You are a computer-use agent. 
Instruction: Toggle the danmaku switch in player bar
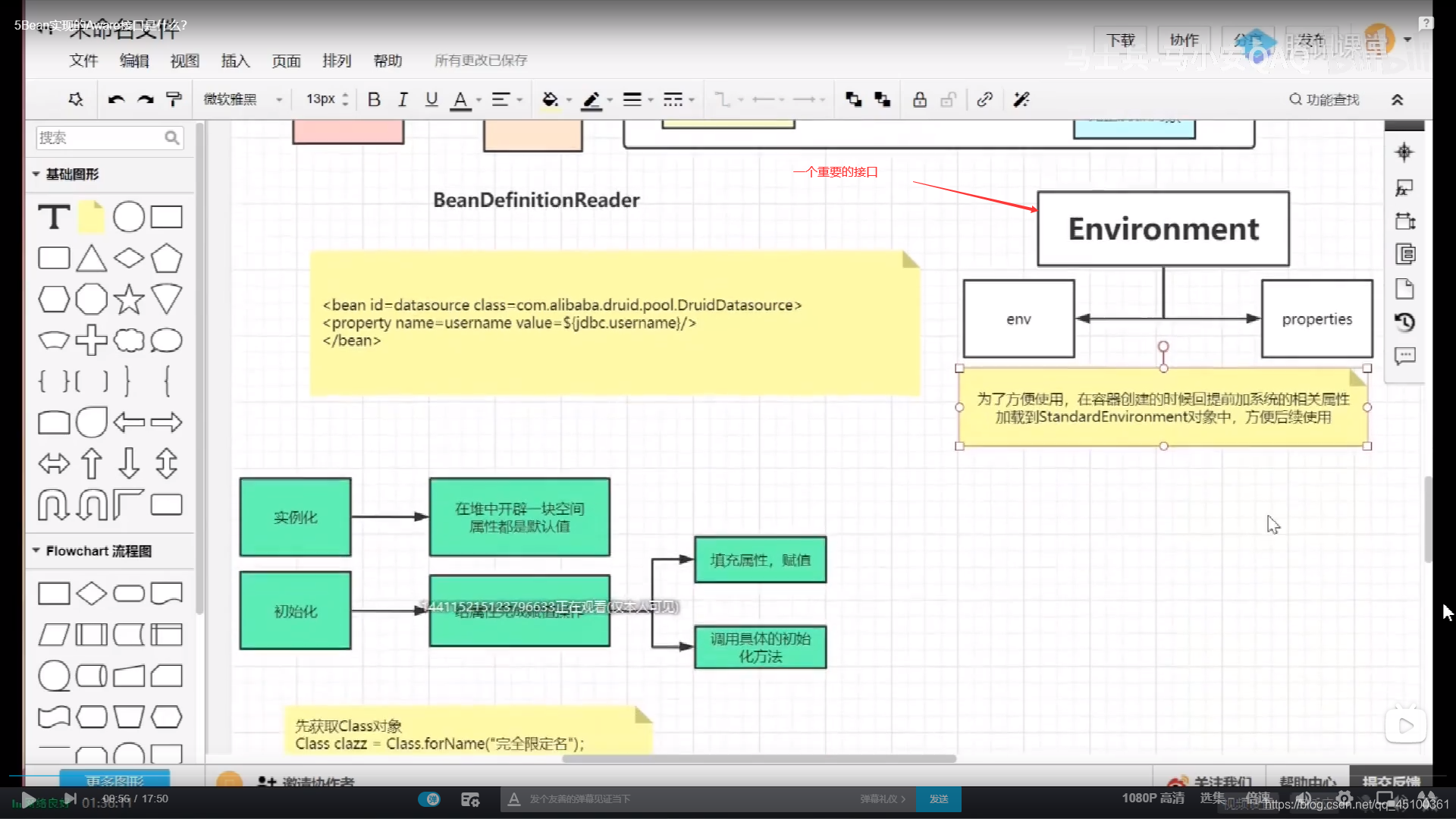tap(429, 799)
